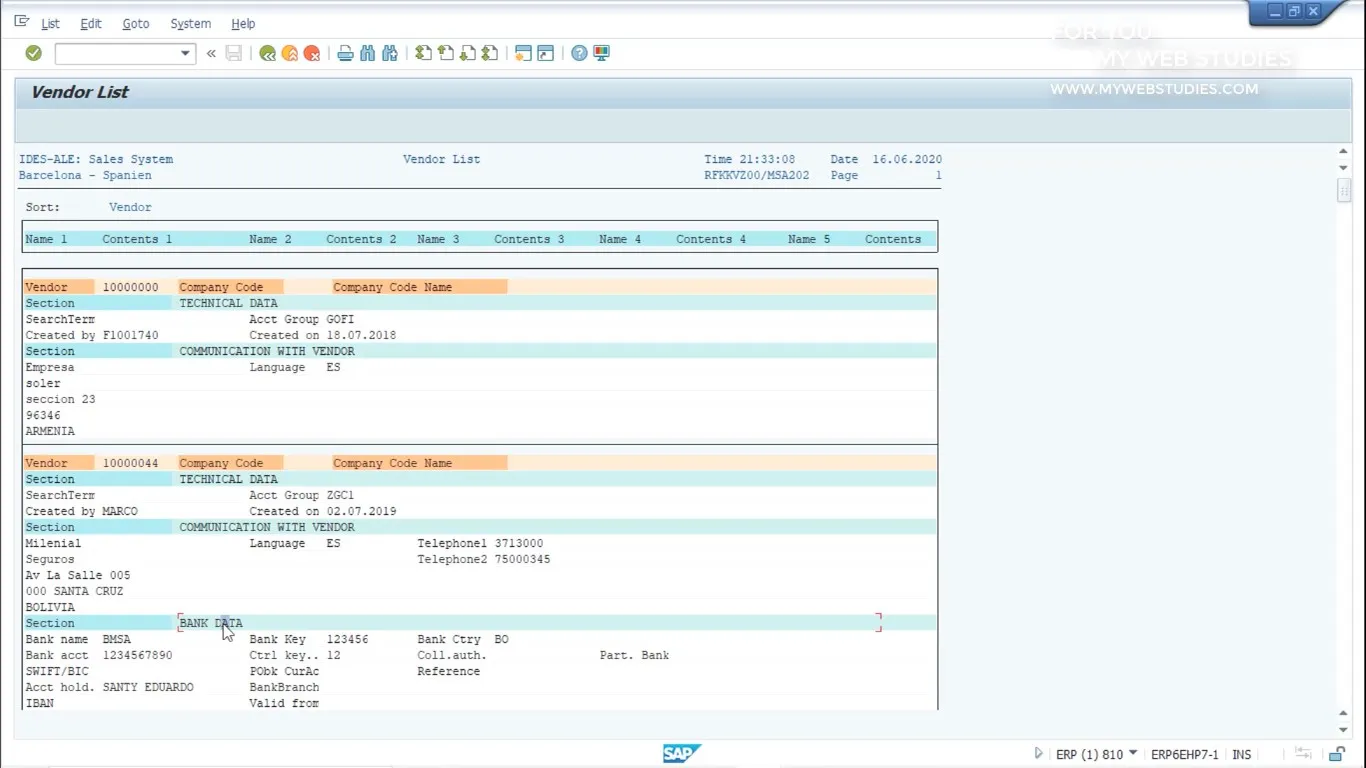Click the Print icon
This screenshot has width=1366, height=768.
click(x=345, y=53)
